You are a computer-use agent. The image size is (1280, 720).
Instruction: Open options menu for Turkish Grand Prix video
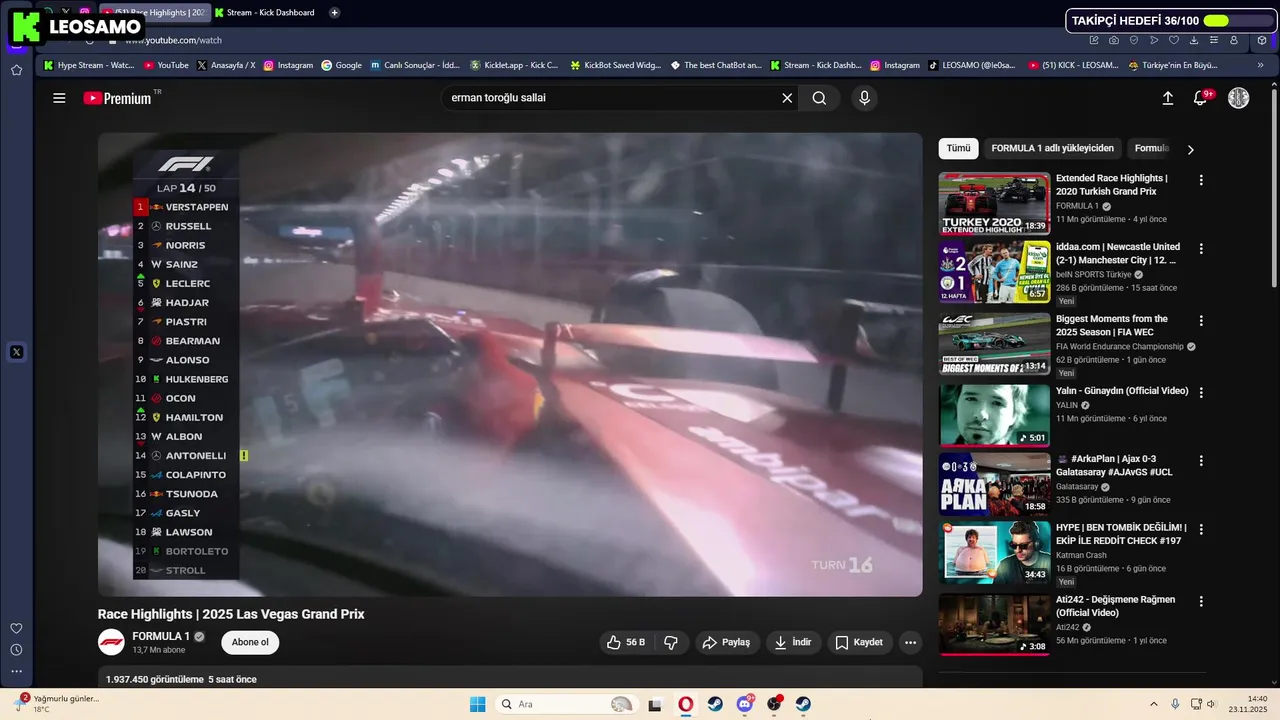1201,180
